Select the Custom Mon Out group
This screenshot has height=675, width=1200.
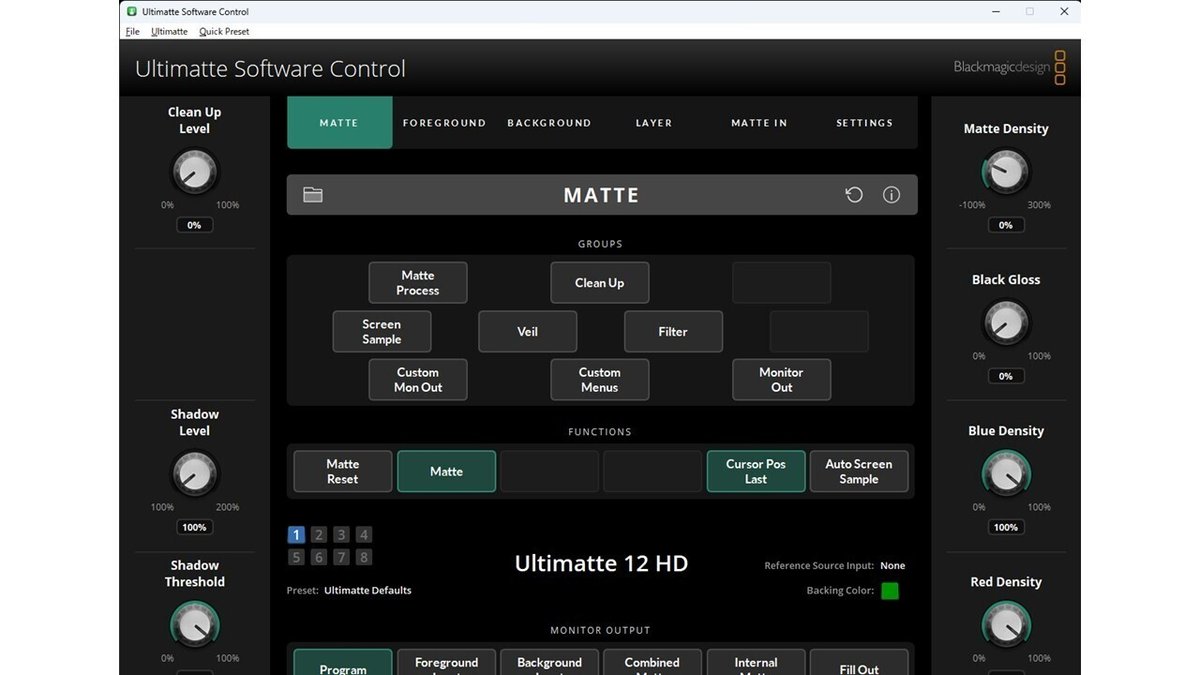[x=418, y=380]
